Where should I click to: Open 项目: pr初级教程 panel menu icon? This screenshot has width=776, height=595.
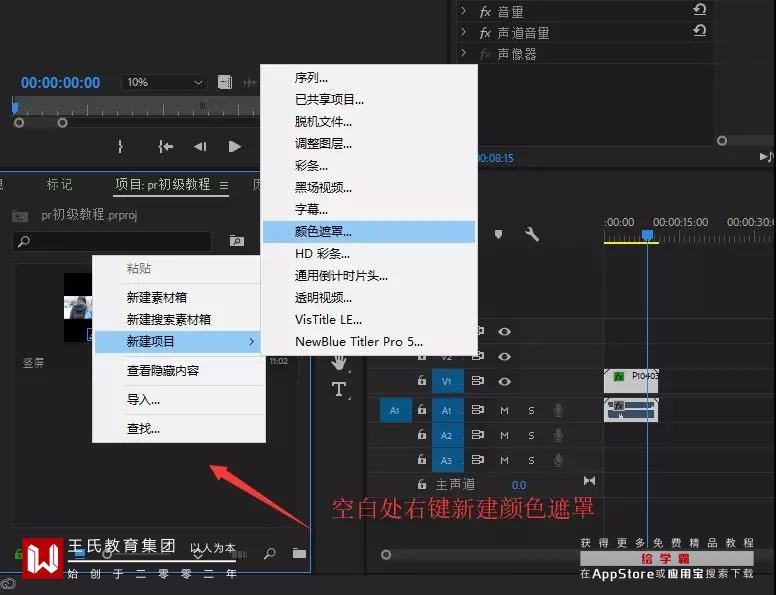pos(224,186)
